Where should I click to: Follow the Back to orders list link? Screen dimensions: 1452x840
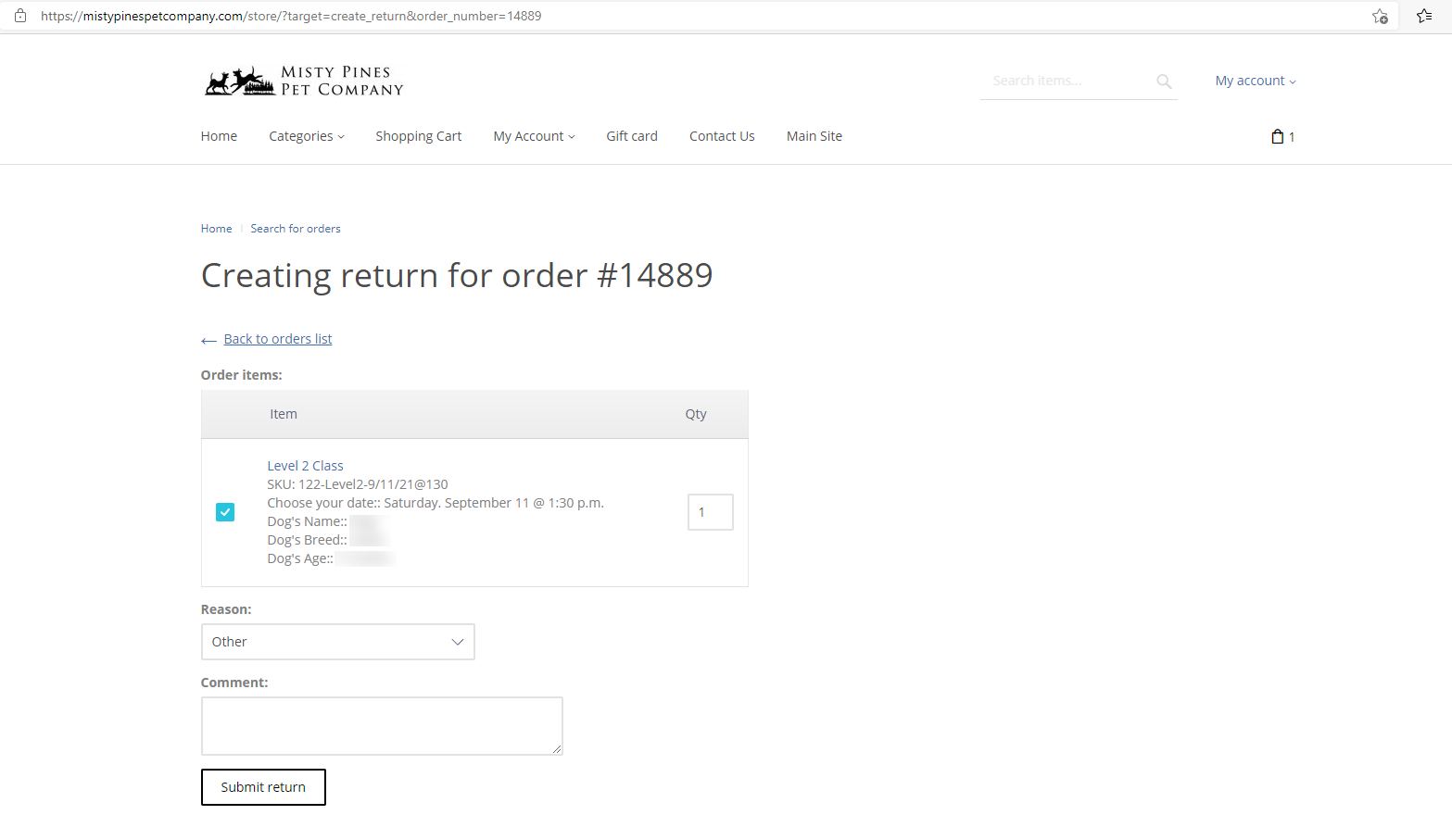(278, 339)
